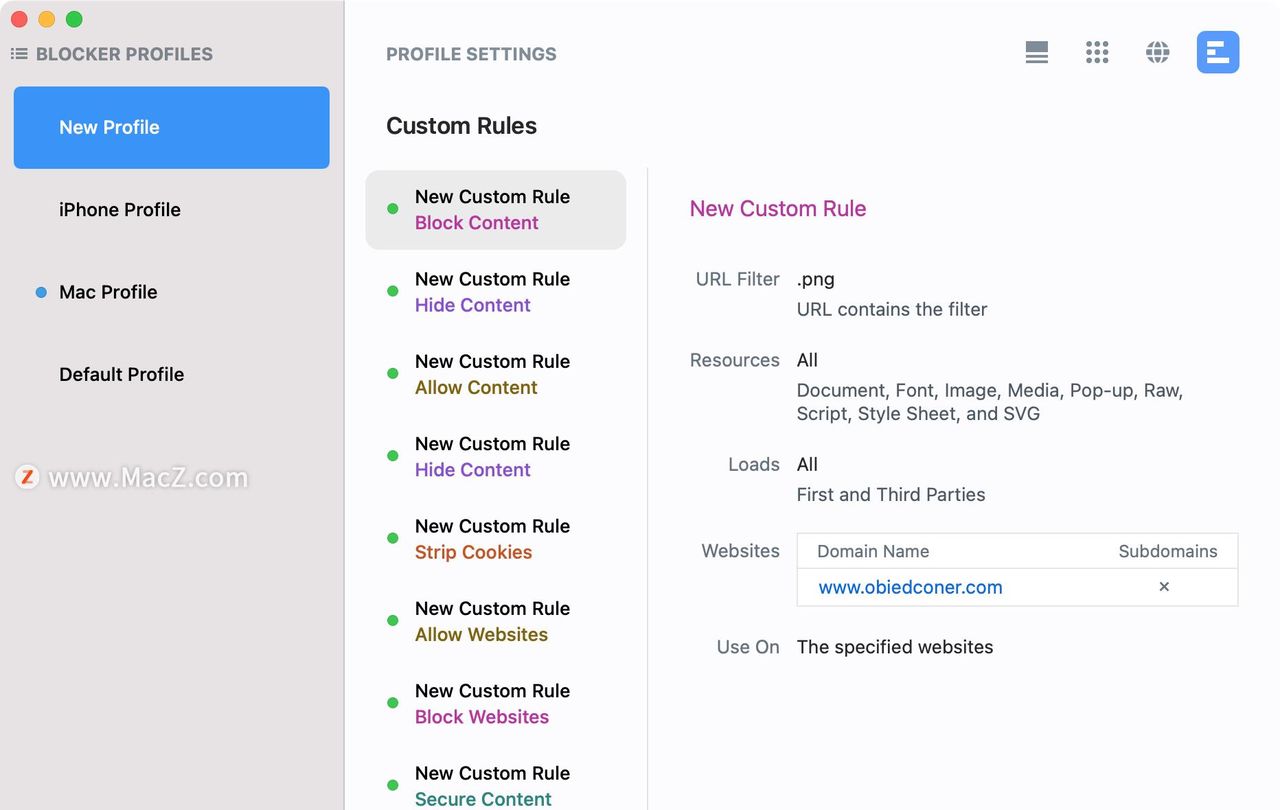The height and width of the screenshot is (810, 1280).
Task: Select the iPhone Profile in the sidebar
Action: [x=120, y=210]
